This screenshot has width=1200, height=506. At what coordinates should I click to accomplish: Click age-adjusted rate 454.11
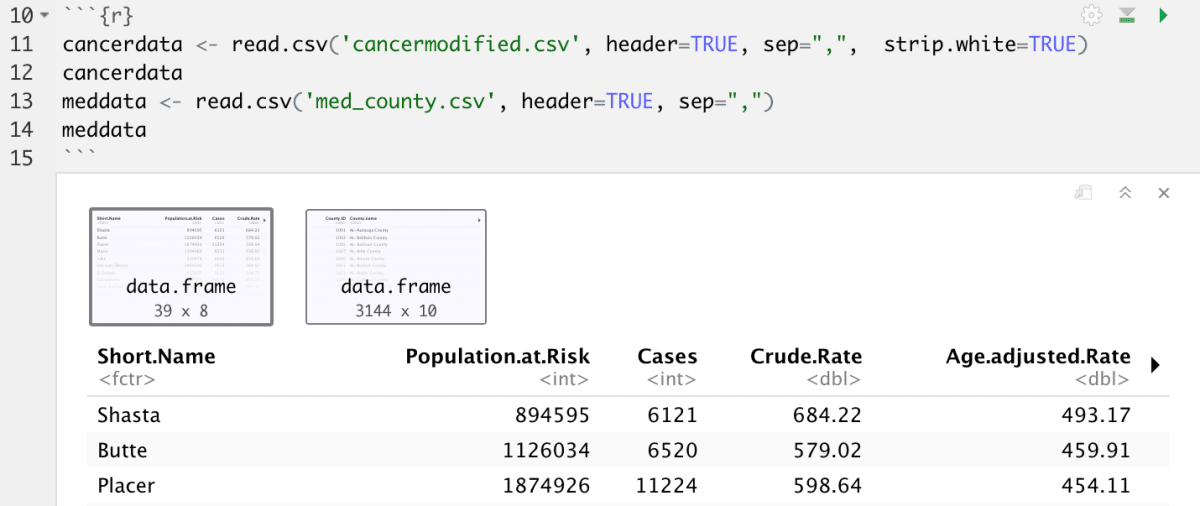[1097, 486]
